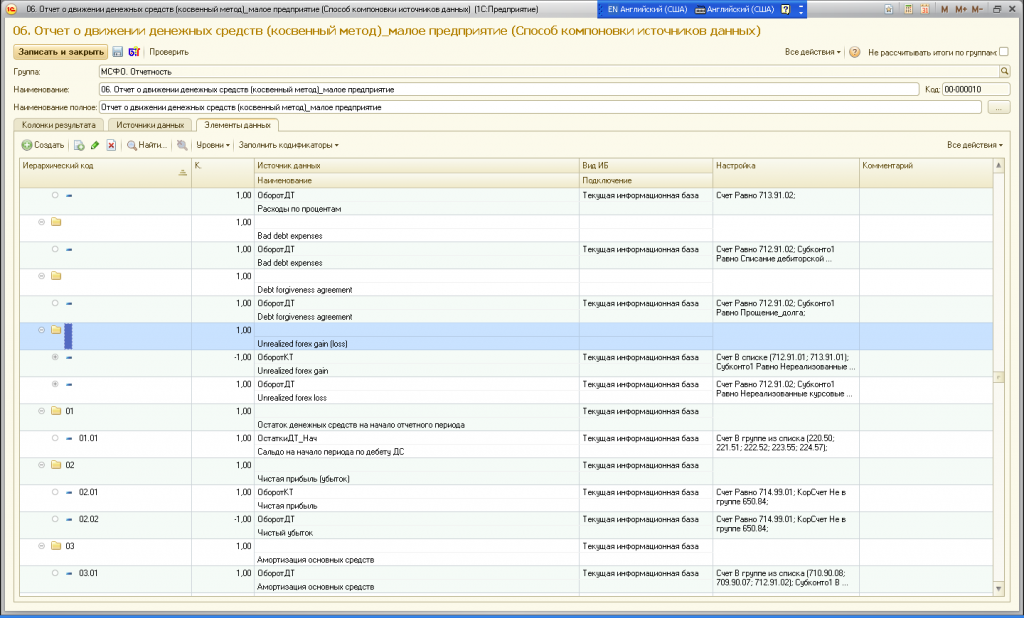Select the 'Unrealized forex loss' cell
The image size is (1024, 618).
[x=417, y=398]
